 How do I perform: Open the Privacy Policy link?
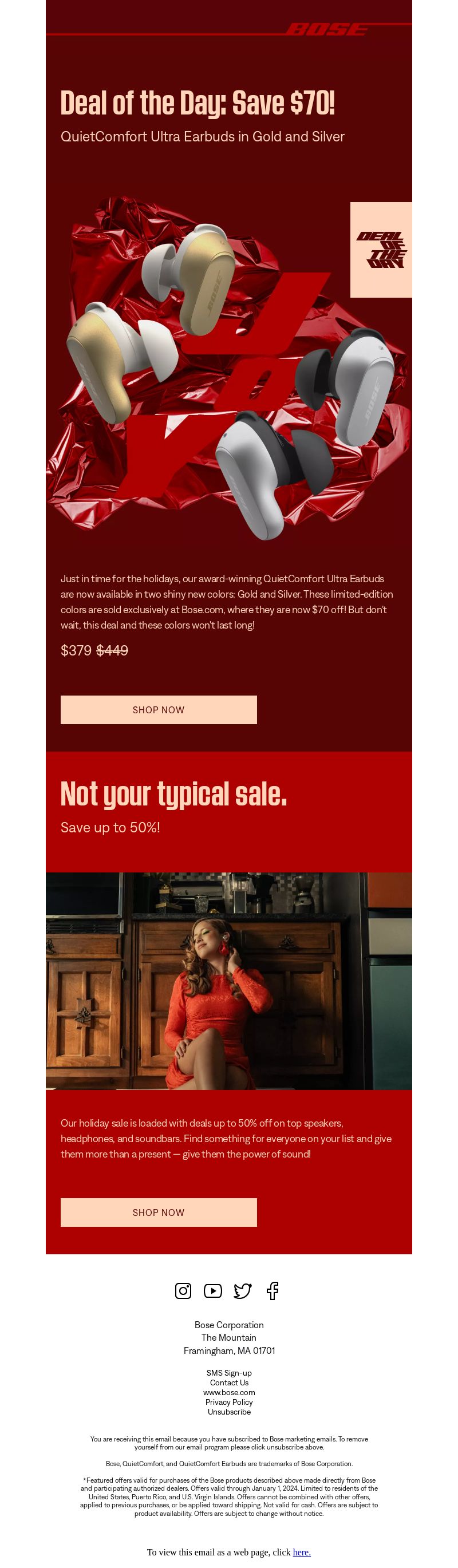tap(229, 1402)
